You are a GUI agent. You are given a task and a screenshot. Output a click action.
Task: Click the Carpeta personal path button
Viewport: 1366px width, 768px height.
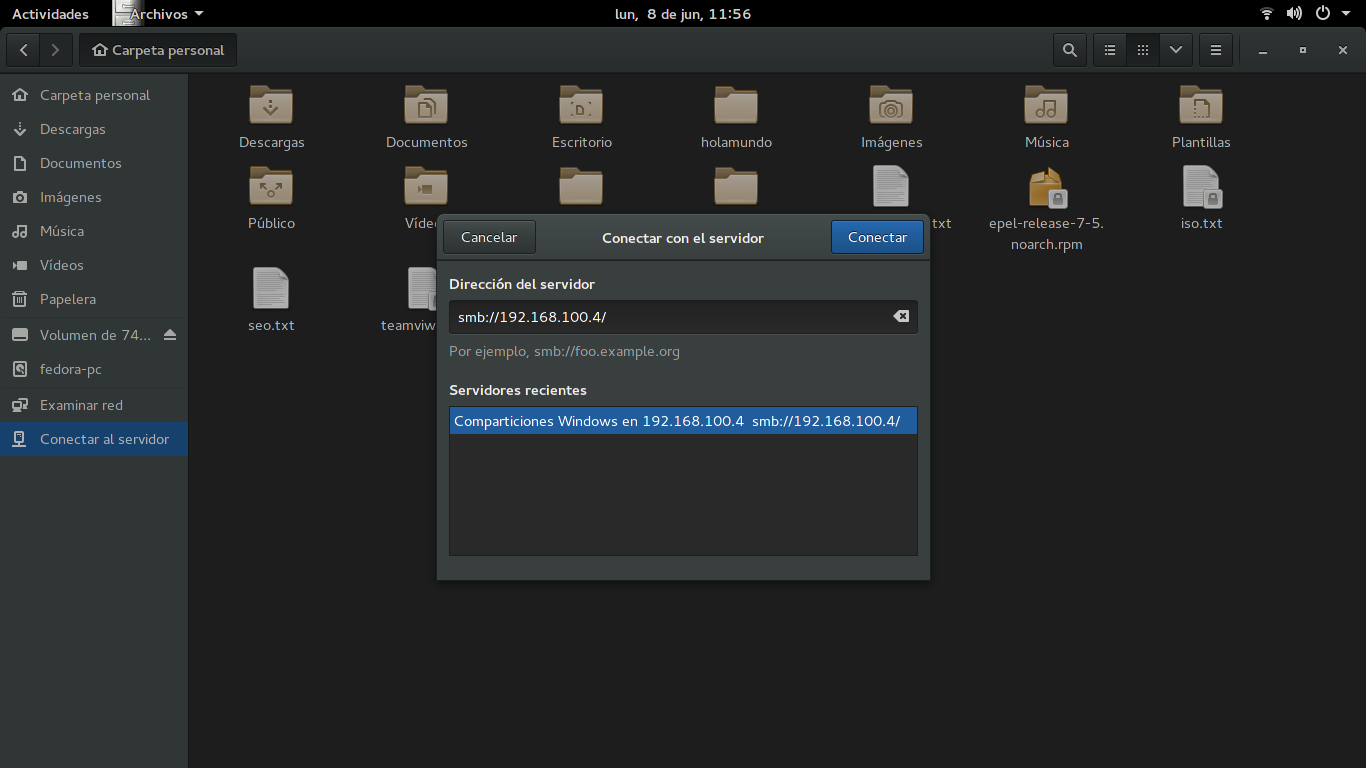(x=157, y=49)
